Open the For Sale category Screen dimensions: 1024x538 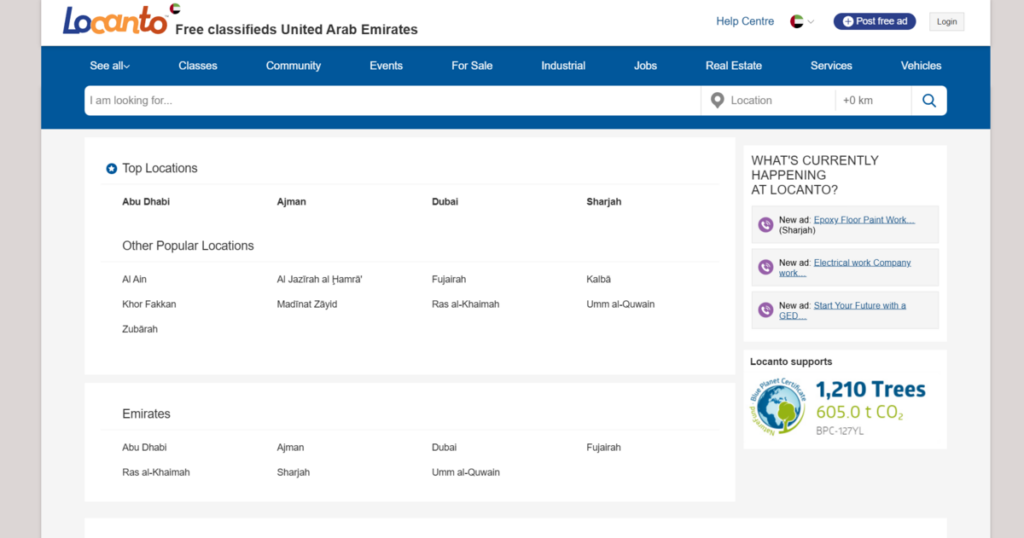point(472,66)
